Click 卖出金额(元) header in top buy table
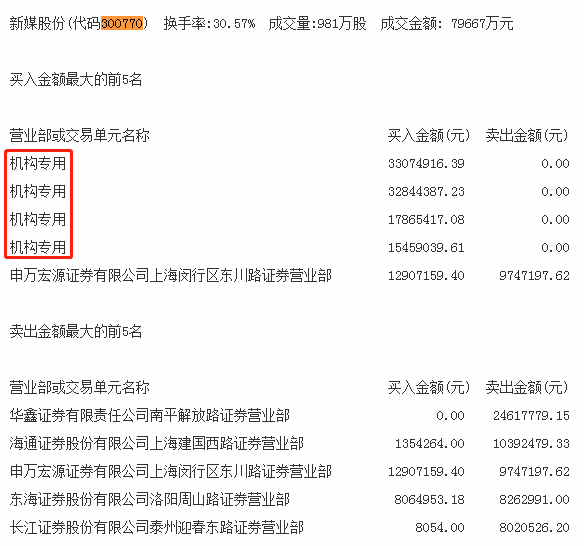The height and width of the screenshot is (546, 584). [x=527, y=136]
